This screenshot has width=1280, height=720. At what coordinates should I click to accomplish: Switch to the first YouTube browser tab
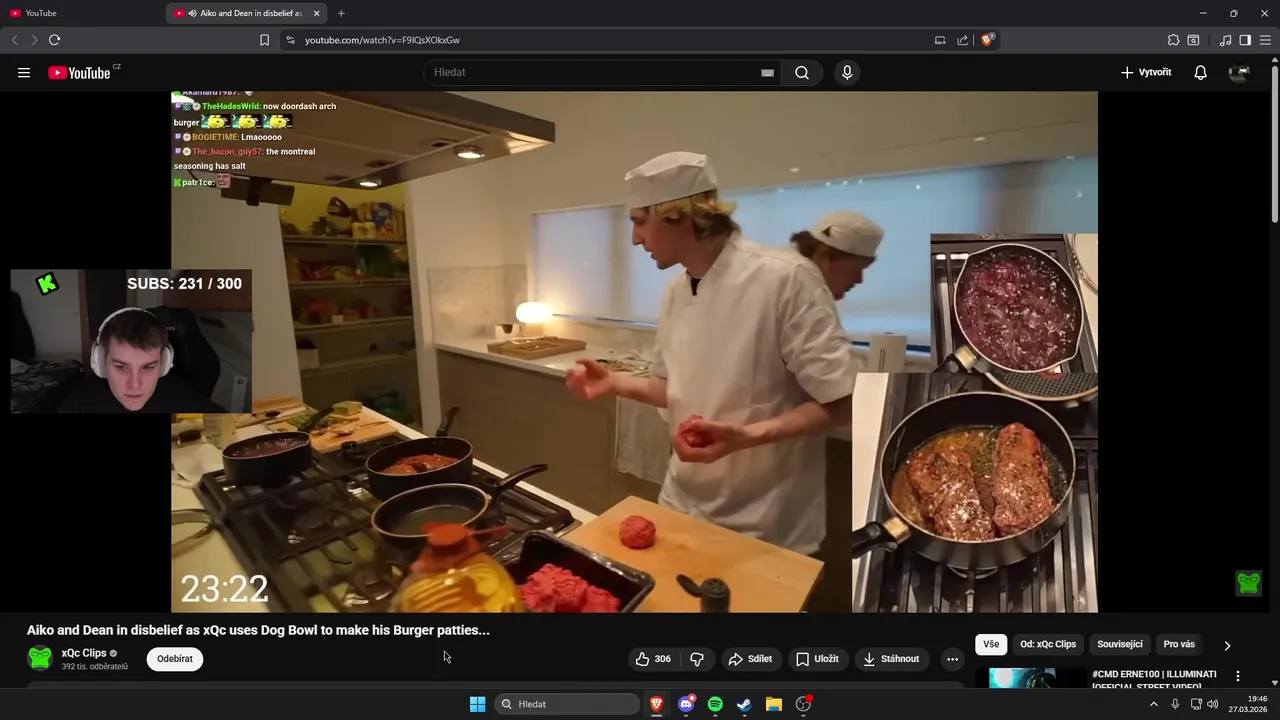pos(83,13)
